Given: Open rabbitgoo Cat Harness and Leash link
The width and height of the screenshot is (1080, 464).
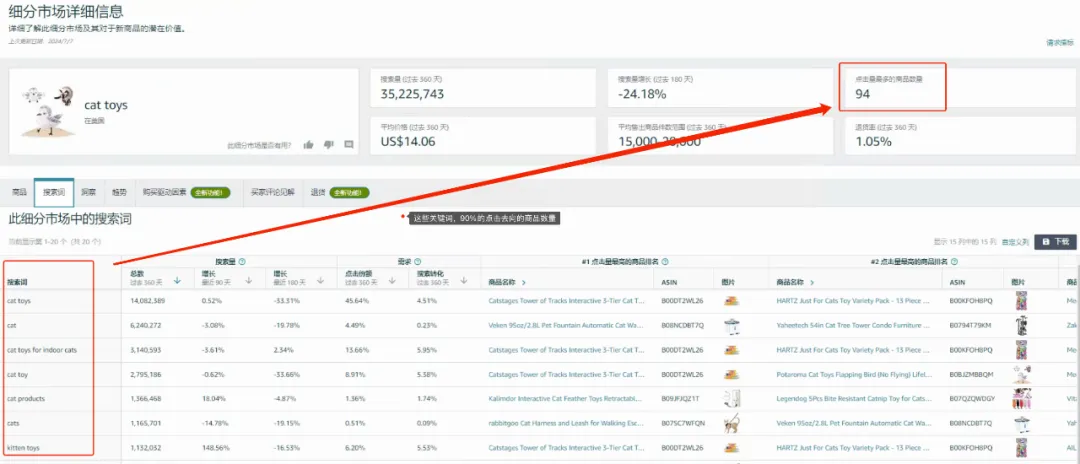Looking at the screenshot, I should [x=567, y=423].
